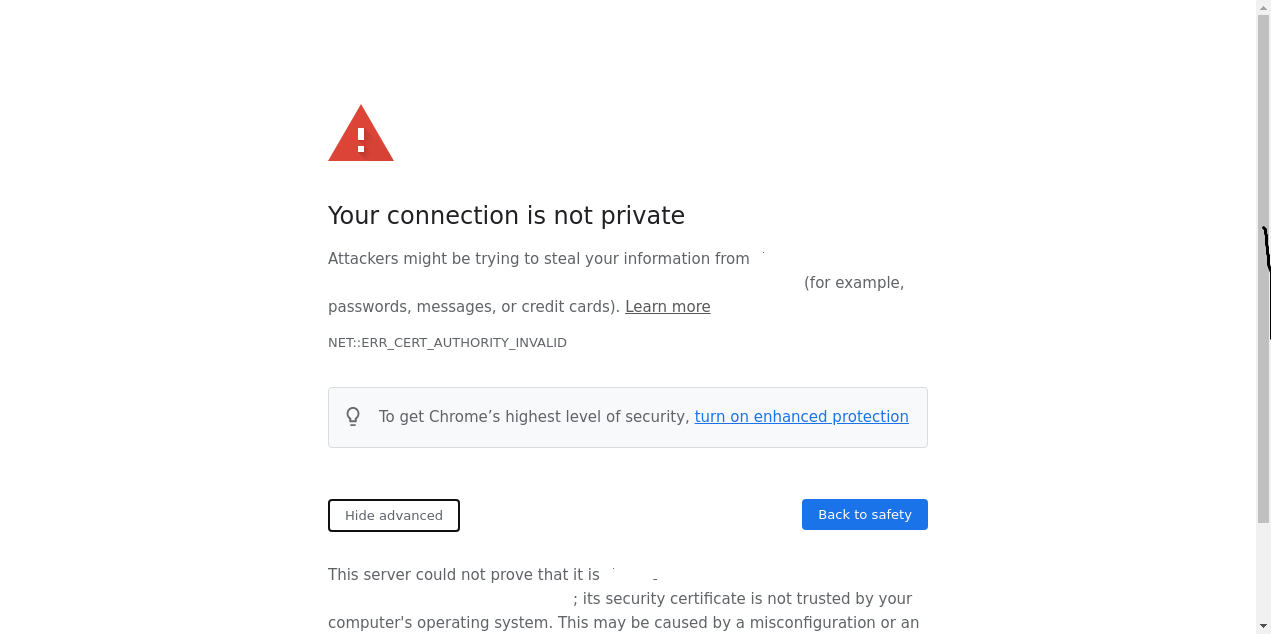
Task: Click the Hide advanced button border
Action: tap(393, 501)
